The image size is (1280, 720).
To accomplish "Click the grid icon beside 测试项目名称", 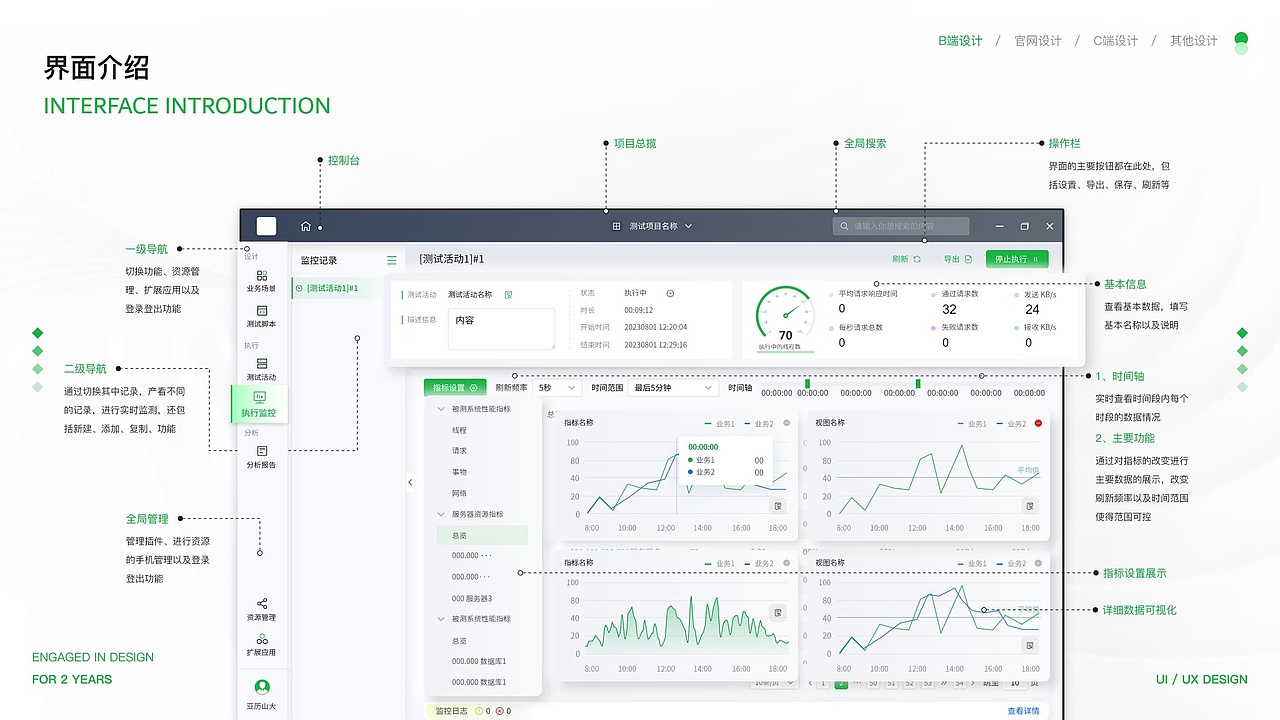I will click(617, 226).
